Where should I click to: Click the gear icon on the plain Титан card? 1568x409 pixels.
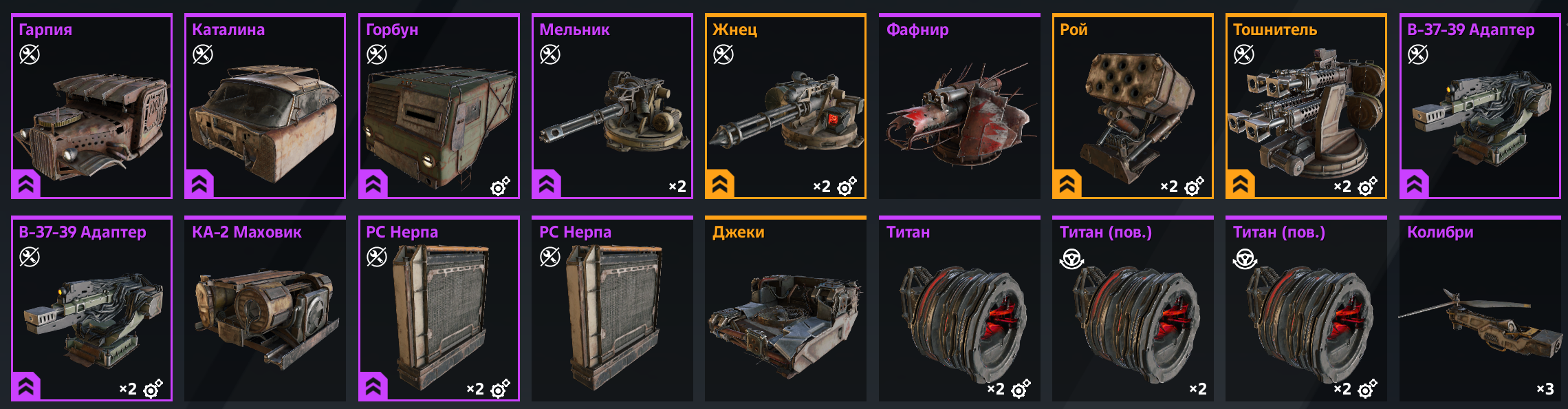(1021, 388)
